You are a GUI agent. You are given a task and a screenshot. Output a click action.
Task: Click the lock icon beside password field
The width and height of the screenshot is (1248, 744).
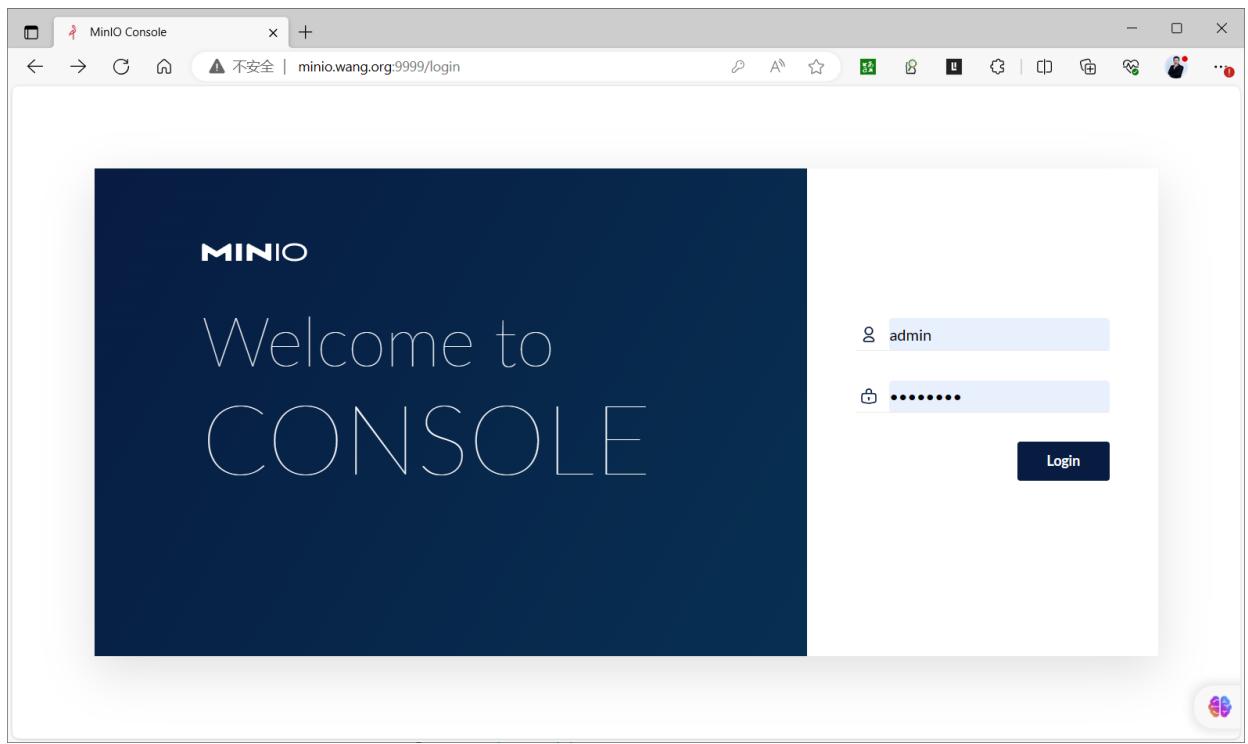(868, 397)
